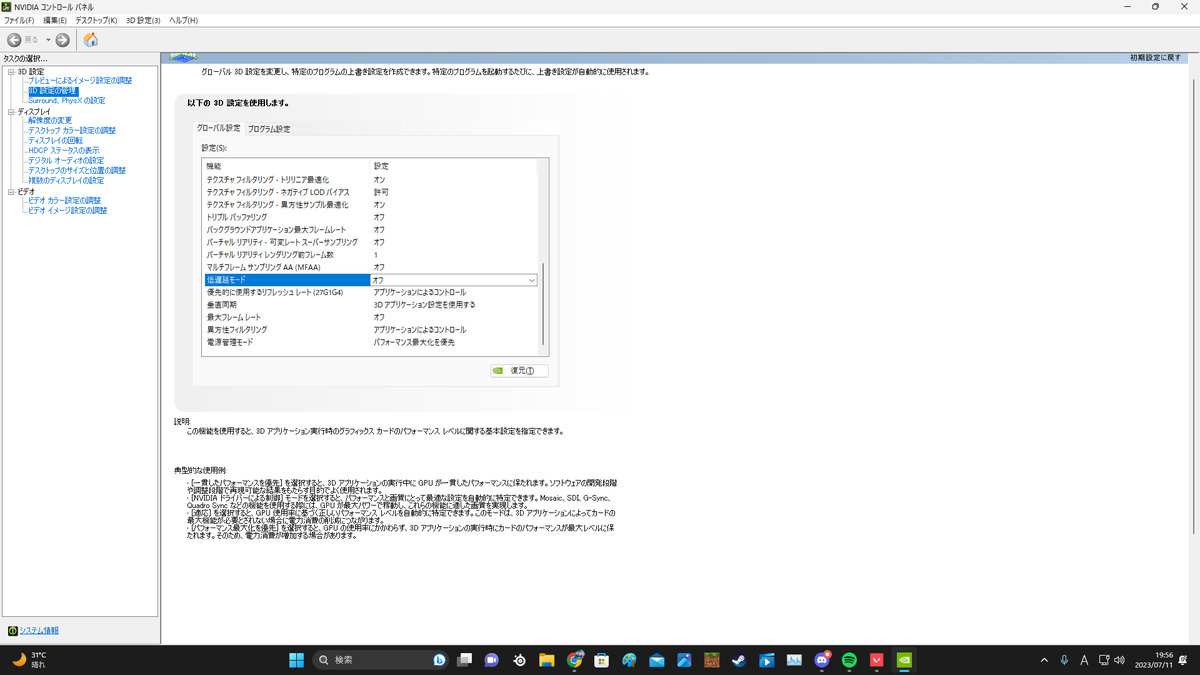Open Microsoft Store from the taskbar
This screenshot has width=1200, height=675.
pos(602,660)
